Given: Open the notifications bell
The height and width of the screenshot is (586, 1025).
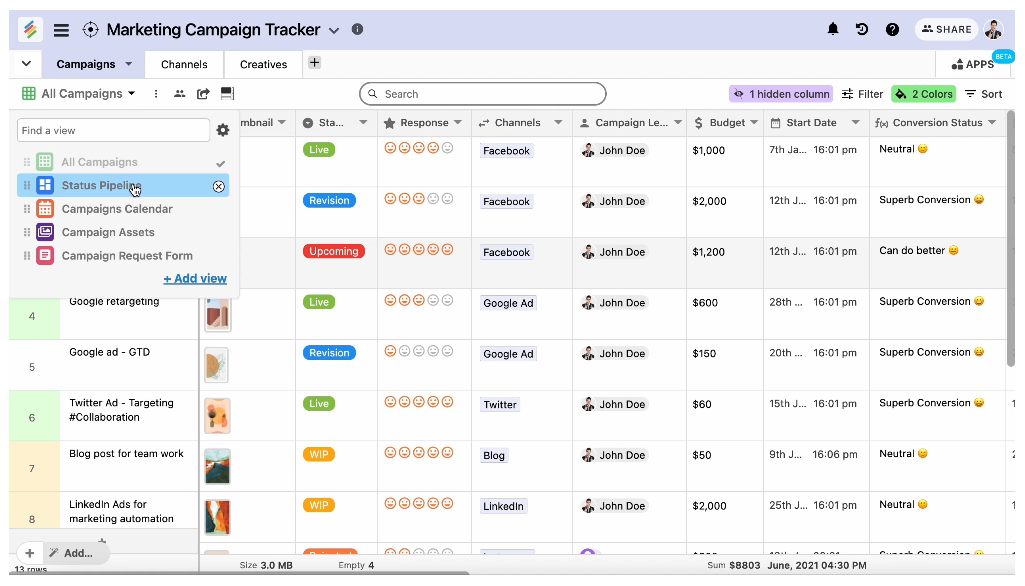Looking at the screenshot, I should click(833, 29).
